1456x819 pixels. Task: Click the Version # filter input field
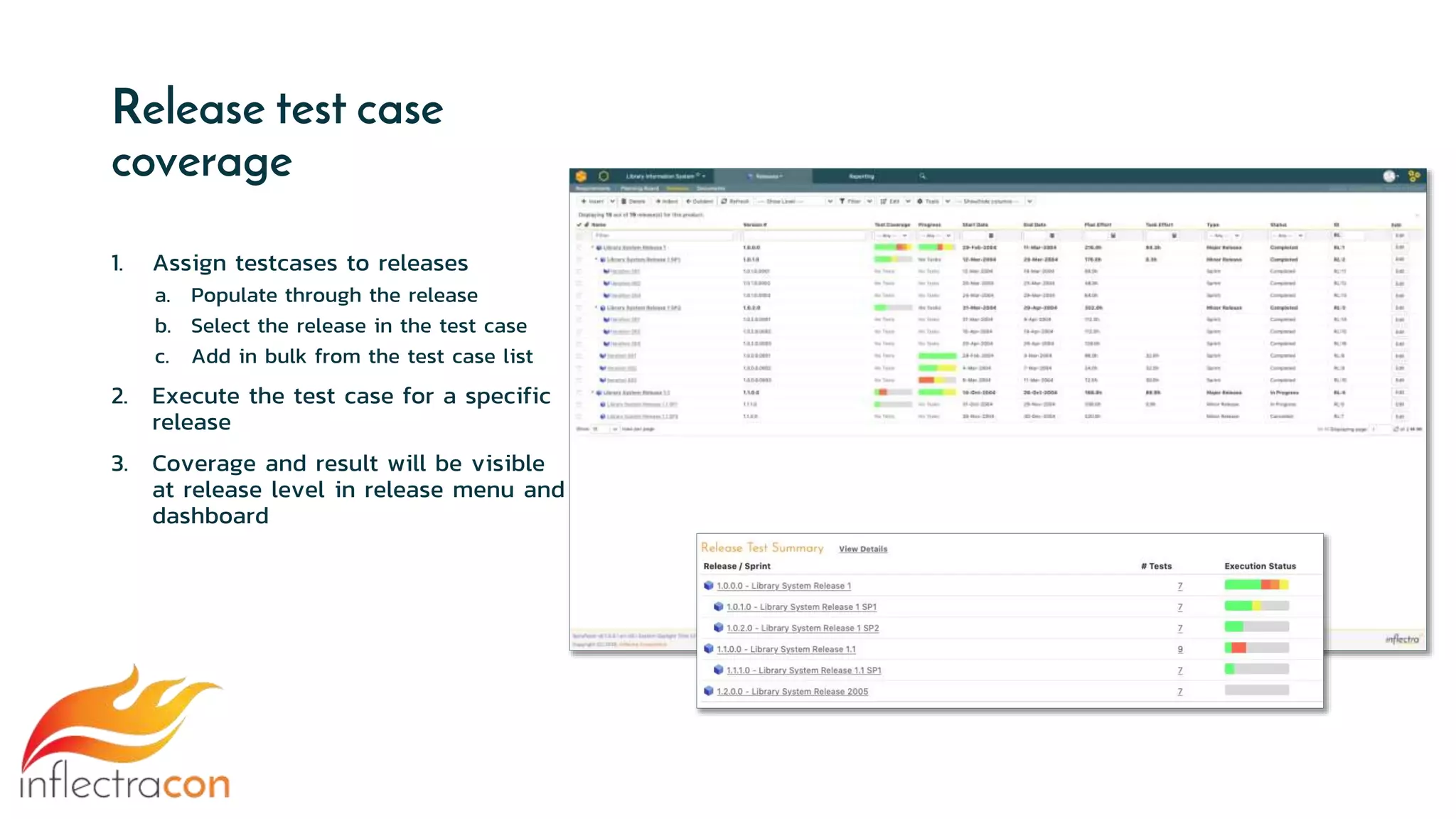coord(806,236)
